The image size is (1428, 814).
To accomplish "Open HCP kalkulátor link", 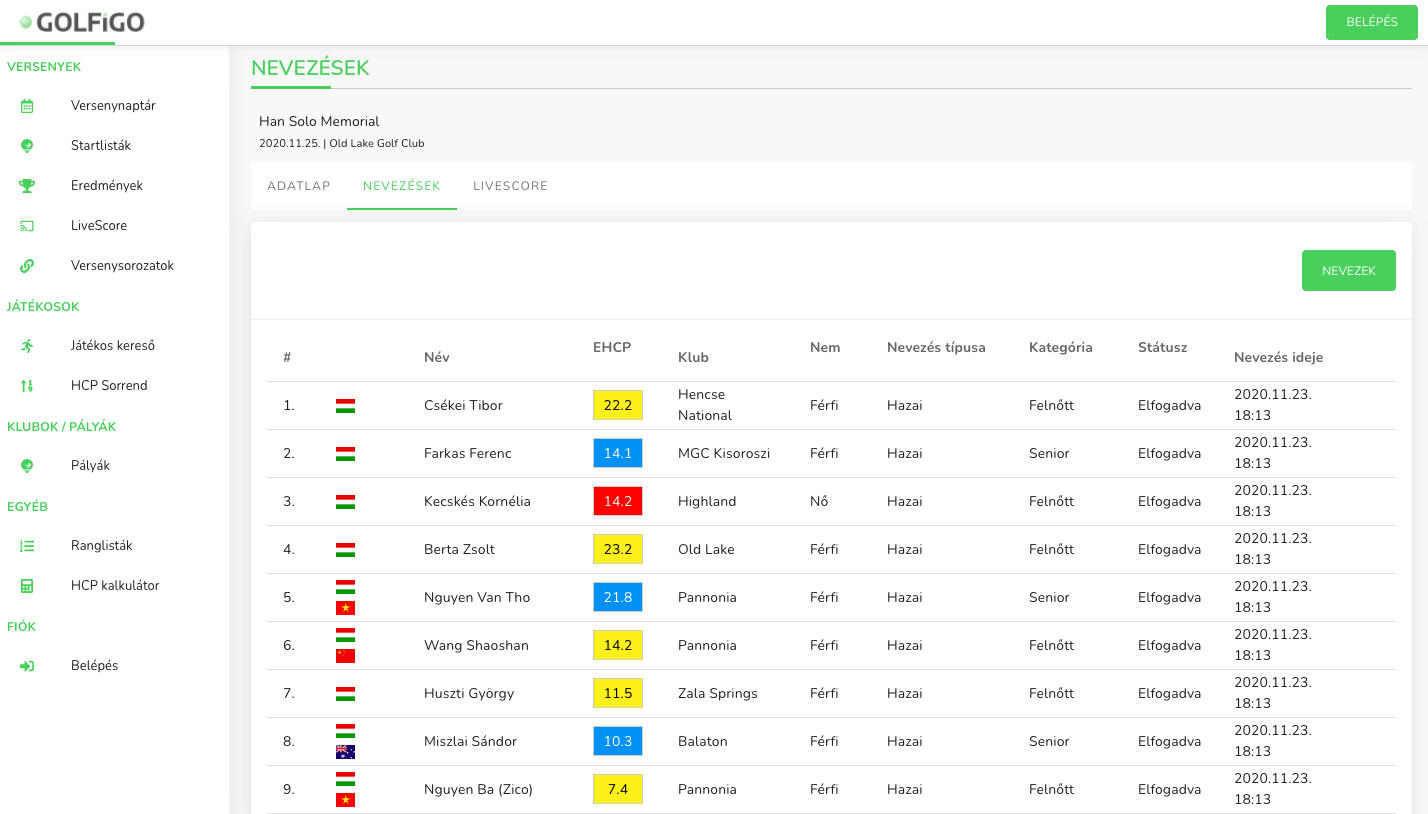I will [115, 586].
